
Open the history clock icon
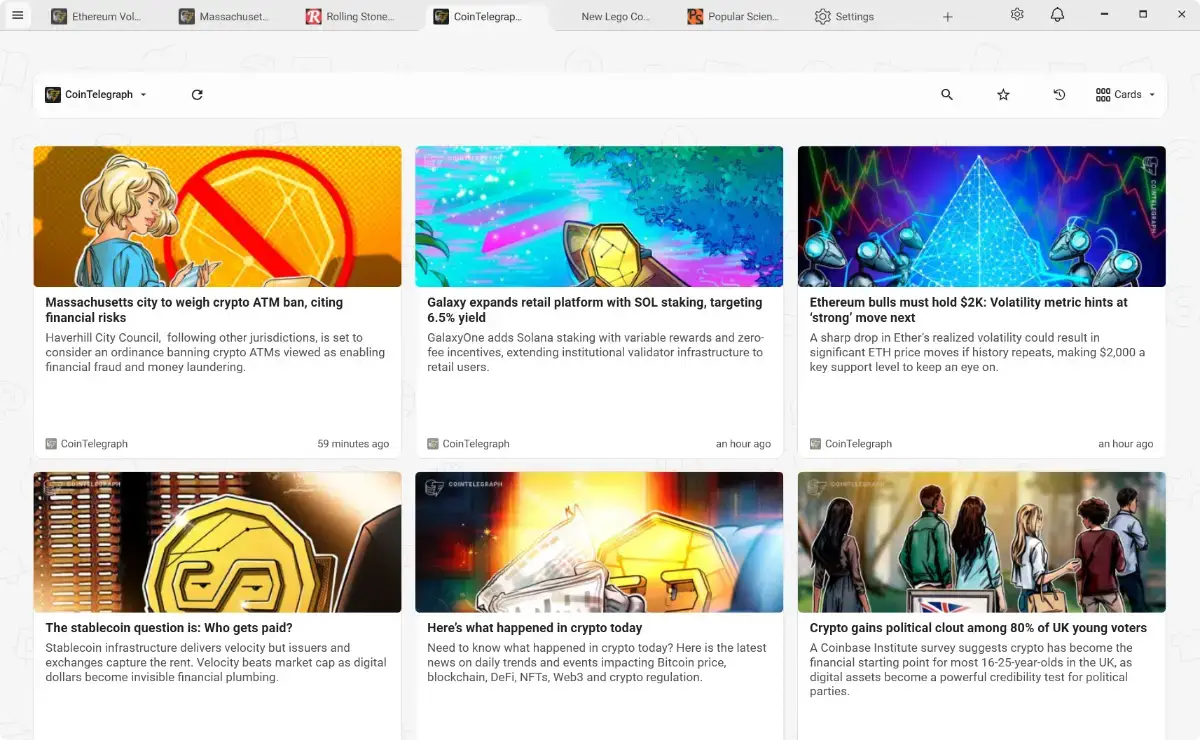click(1059, 95)
